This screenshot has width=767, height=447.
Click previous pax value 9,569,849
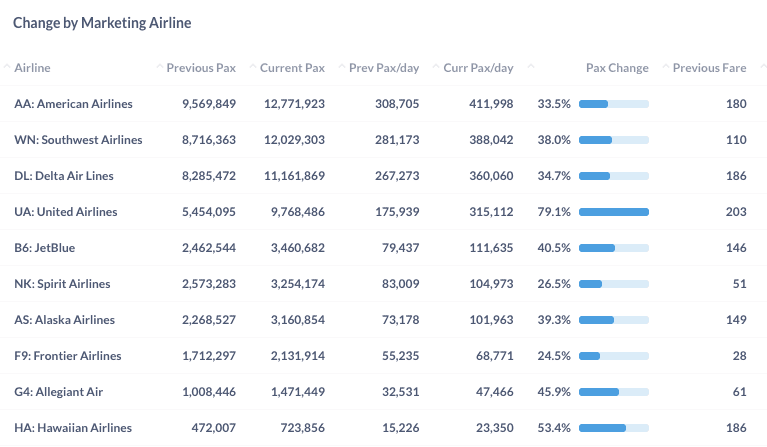(209, 104)
